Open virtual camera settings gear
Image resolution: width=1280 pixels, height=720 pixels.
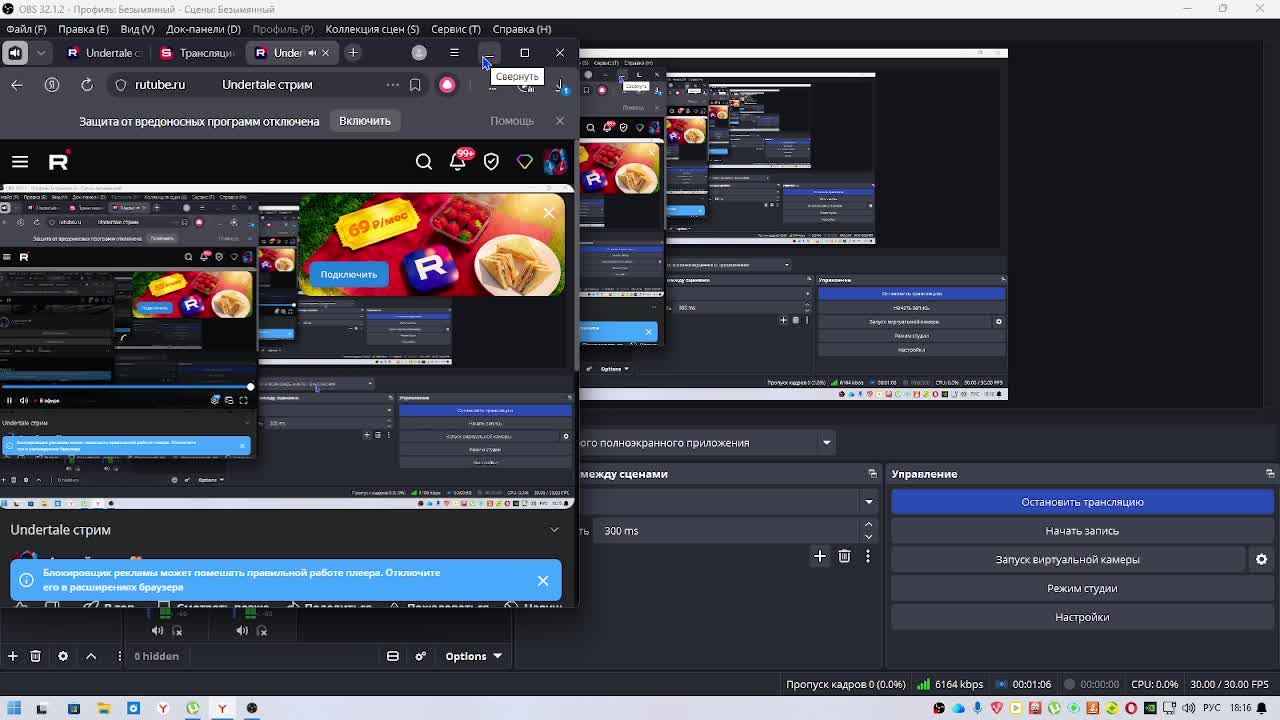1262,560
